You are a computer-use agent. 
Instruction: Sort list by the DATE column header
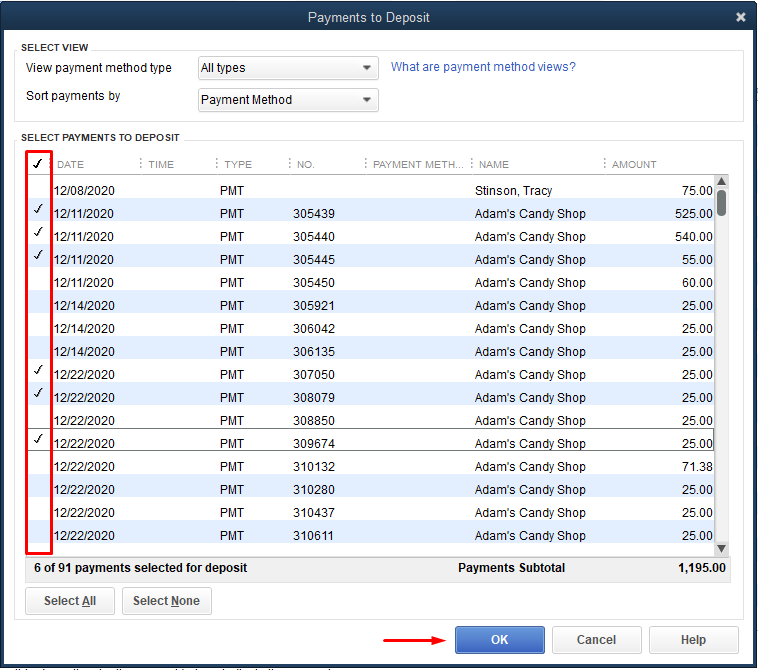(71, 165)
